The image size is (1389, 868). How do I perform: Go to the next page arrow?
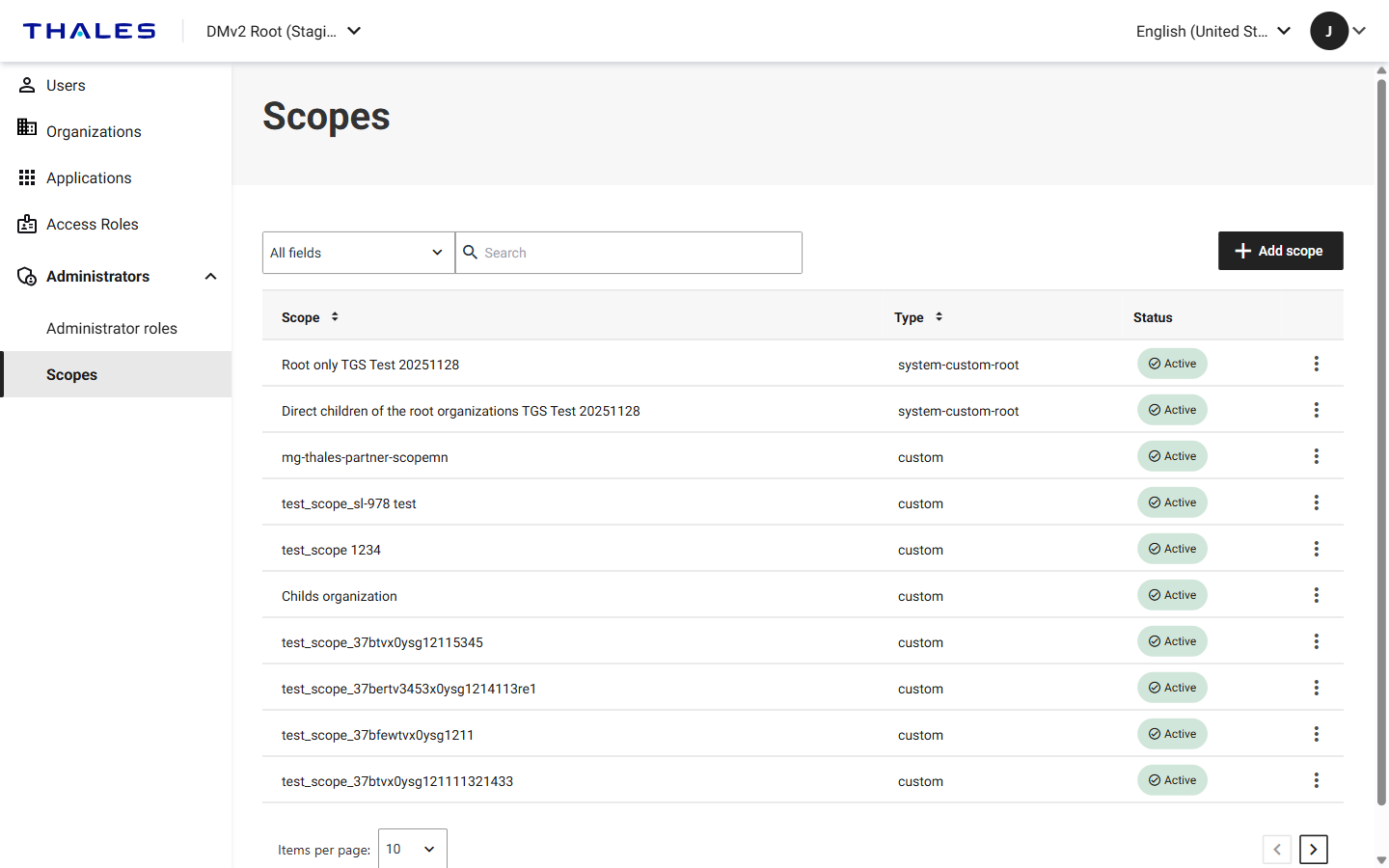(x=1314, y=849)
